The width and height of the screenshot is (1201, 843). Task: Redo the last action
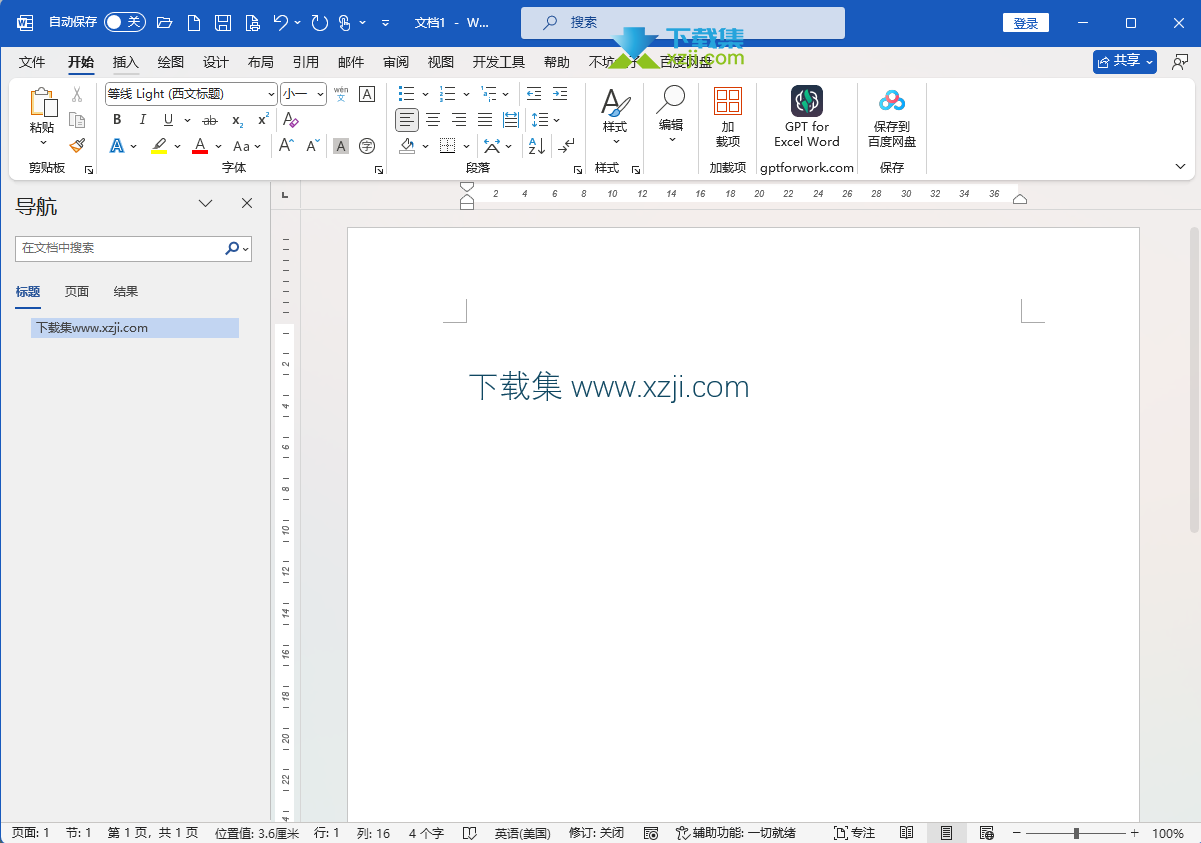[x=319, y=22]
